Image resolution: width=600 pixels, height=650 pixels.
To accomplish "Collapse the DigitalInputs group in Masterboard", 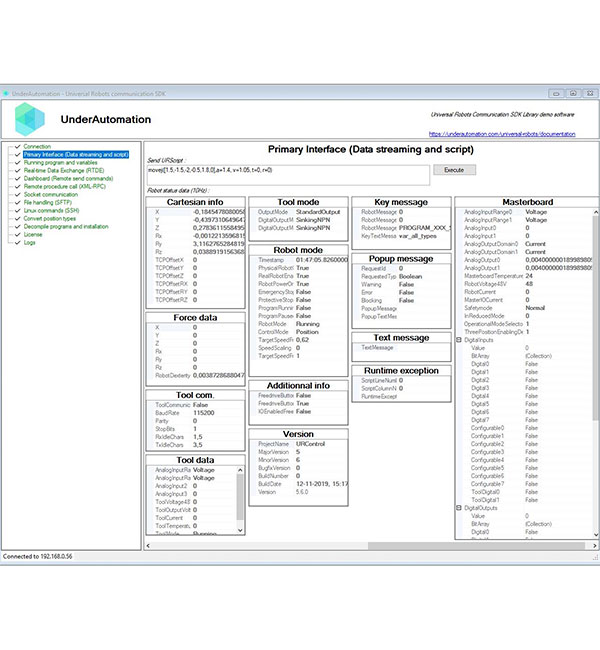I will [459, 340].
